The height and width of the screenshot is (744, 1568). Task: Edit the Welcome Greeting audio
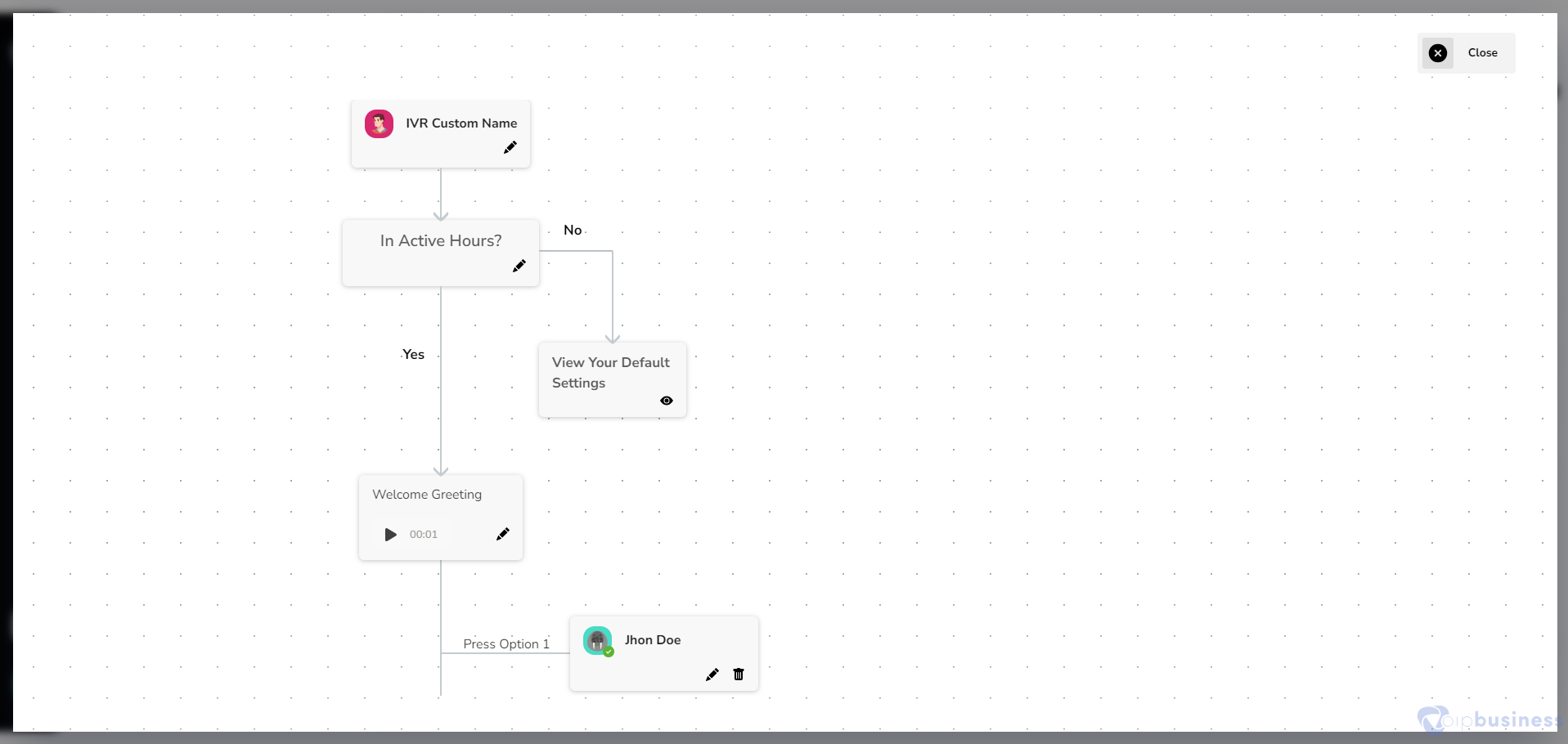pyautogui.click(x=503, y=534)
